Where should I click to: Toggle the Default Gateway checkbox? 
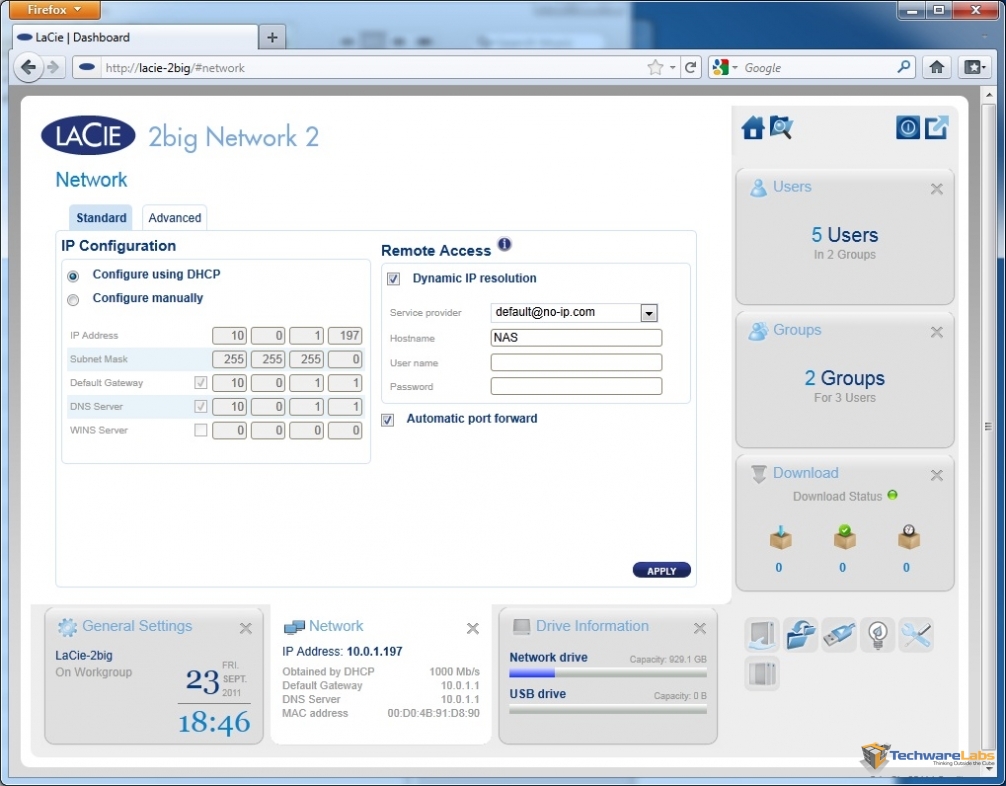click(x=201, y=382)
